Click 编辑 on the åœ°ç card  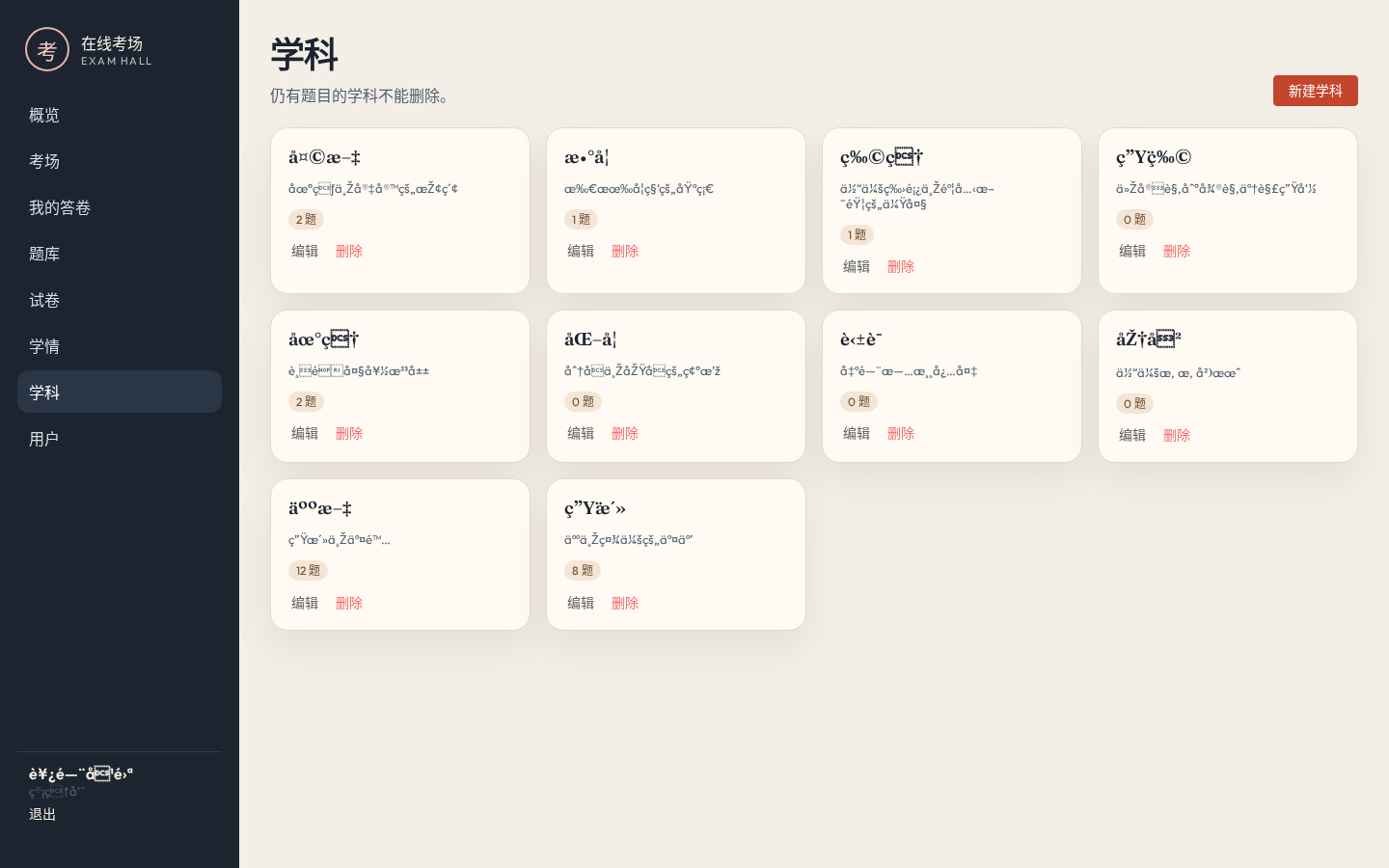[305, 433]
